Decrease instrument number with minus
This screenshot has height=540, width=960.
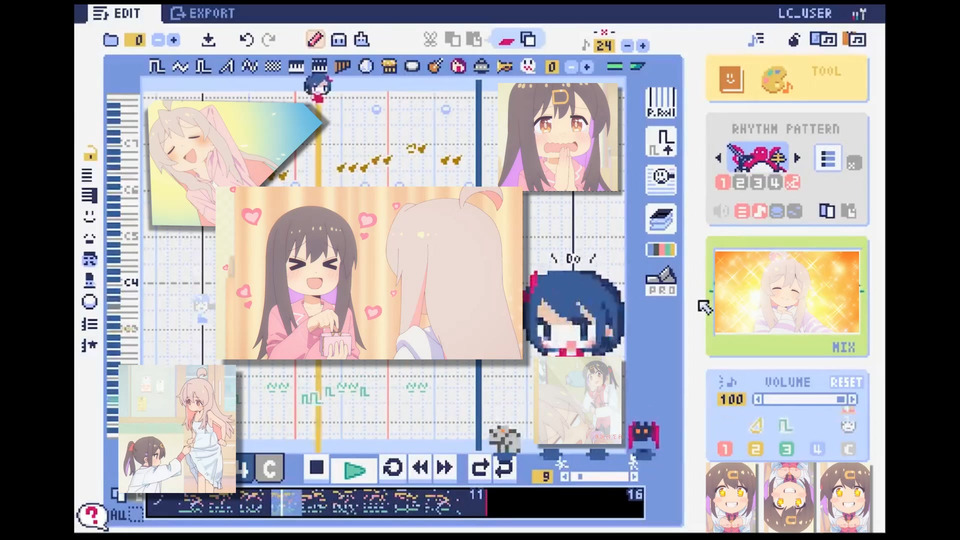tap(571, 67)
